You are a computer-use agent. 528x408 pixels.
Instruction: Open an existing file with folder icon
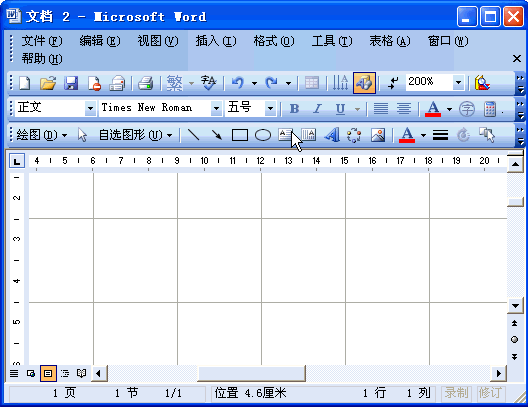[x=48, y=83]
